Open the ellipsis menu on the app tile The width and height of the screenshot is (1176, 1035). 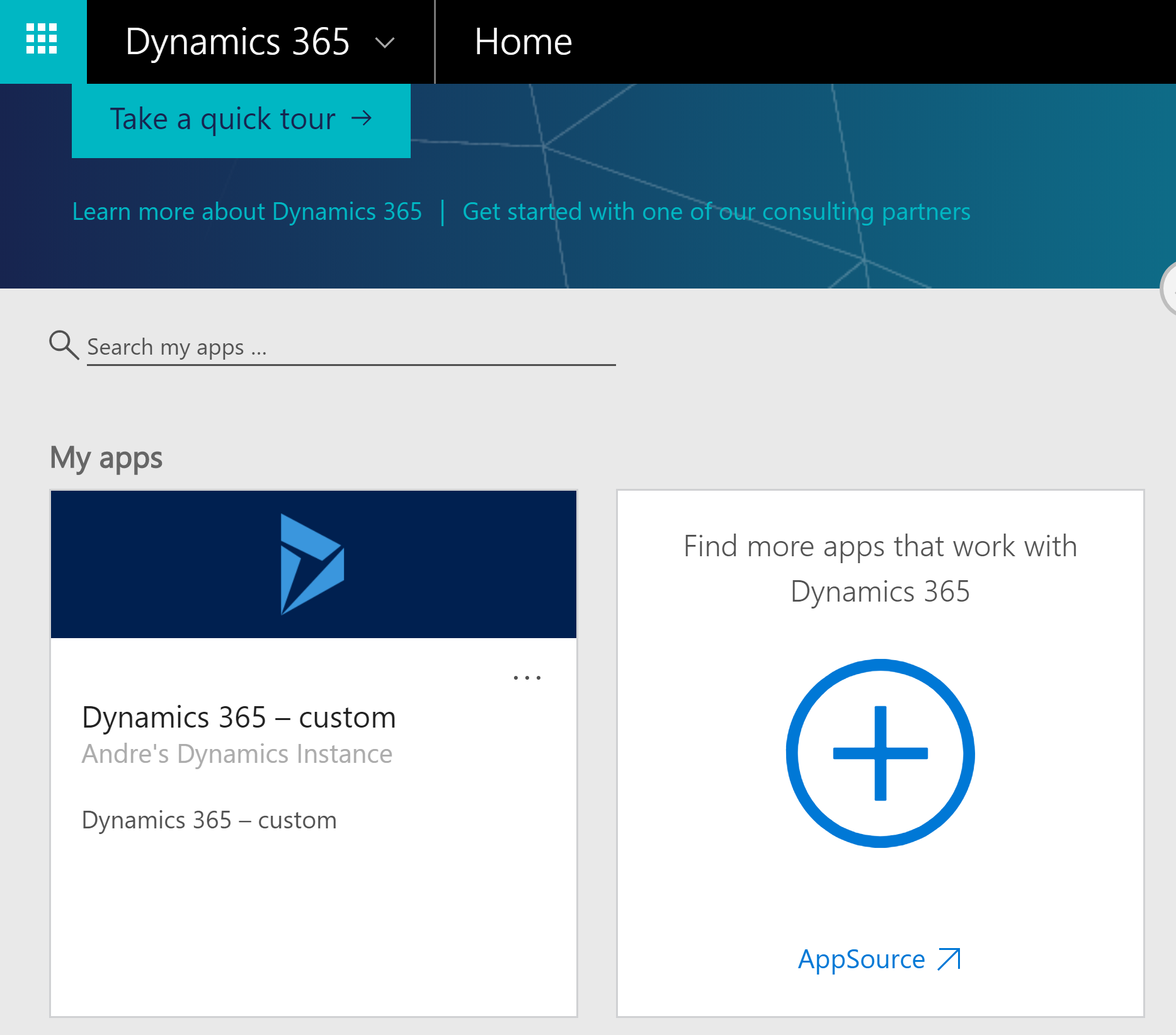pos(527,678)
